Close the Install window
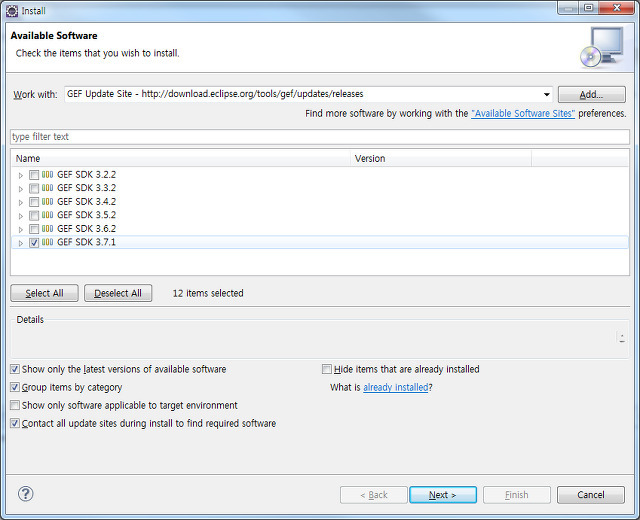 tap(617, 7)
